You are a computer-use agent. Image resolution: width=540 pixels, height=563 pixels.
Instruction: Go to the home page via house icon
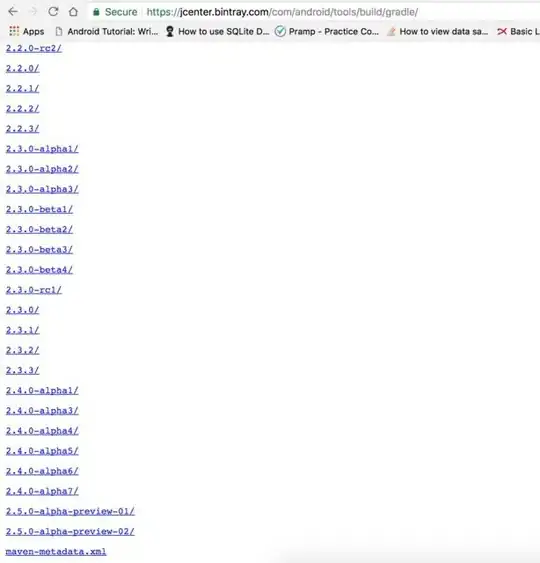pyautogui.click(x=73, y=12)
